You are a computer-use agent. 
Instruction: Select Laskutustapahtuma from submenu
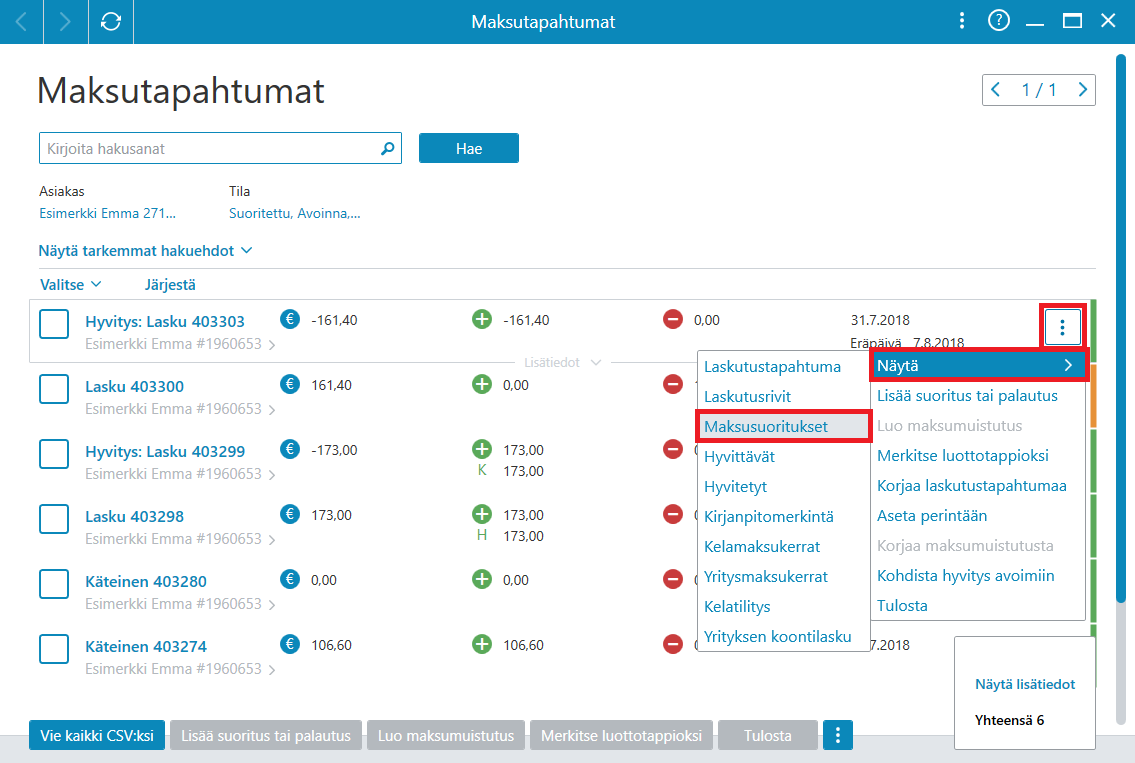tap(772, 367)
